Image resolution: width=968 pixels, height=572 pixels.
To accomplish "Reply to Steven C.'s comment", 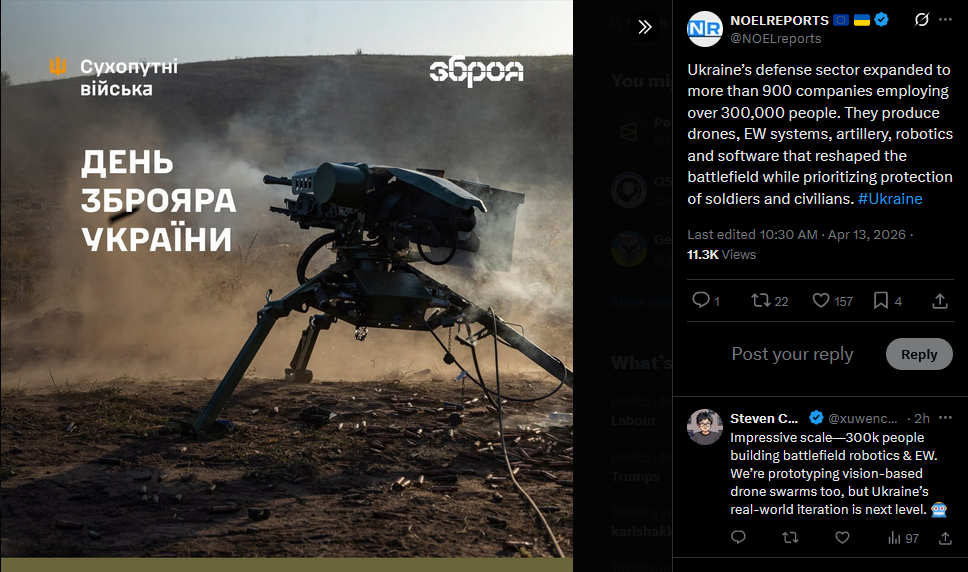I will point(738,537).
